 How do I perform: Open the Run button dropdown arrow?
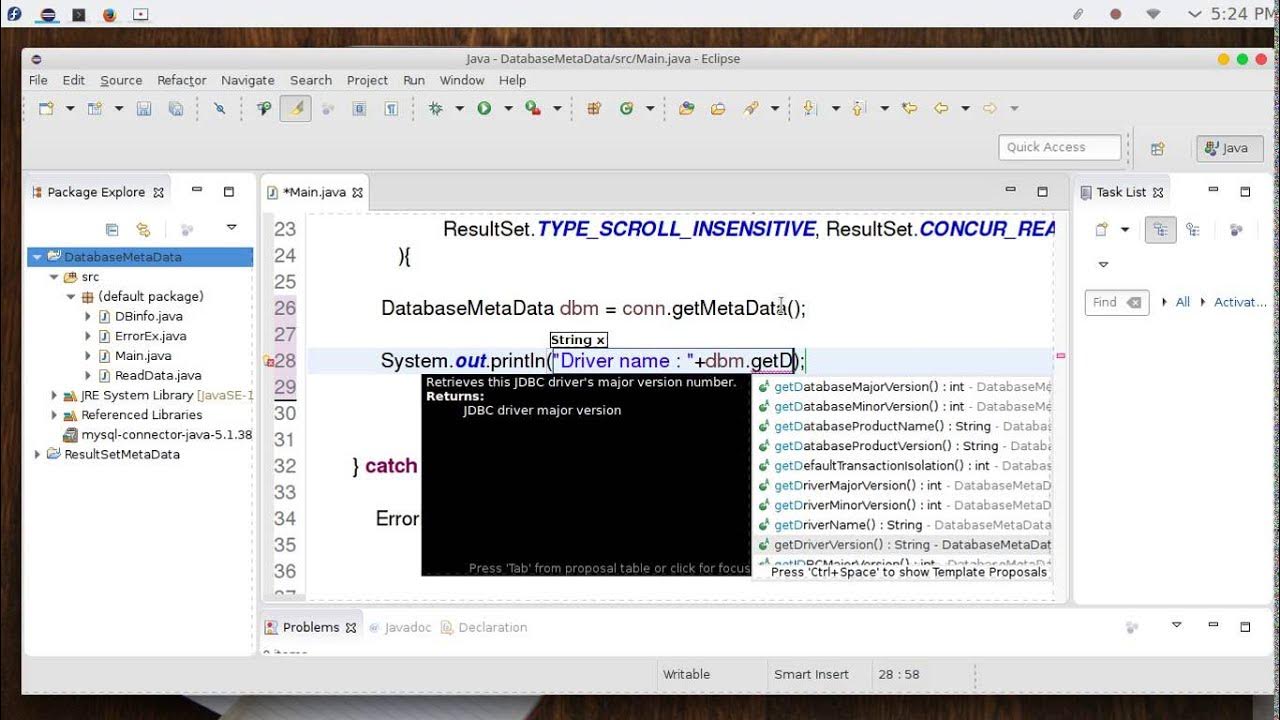click(x=508, y=108)
